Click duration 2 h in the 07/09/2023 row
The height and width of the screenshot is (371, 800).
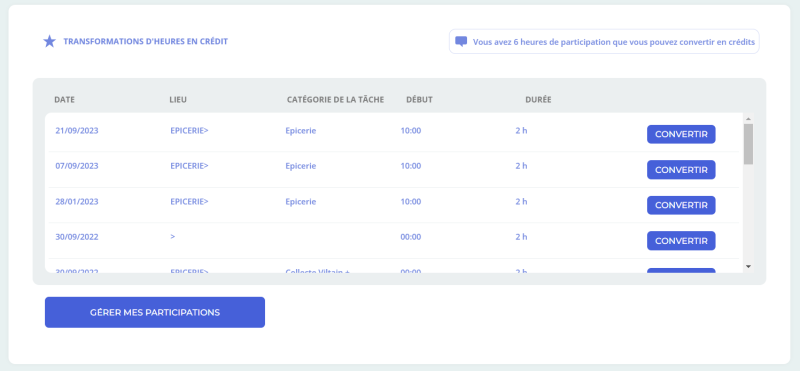[x=521, y=166]
